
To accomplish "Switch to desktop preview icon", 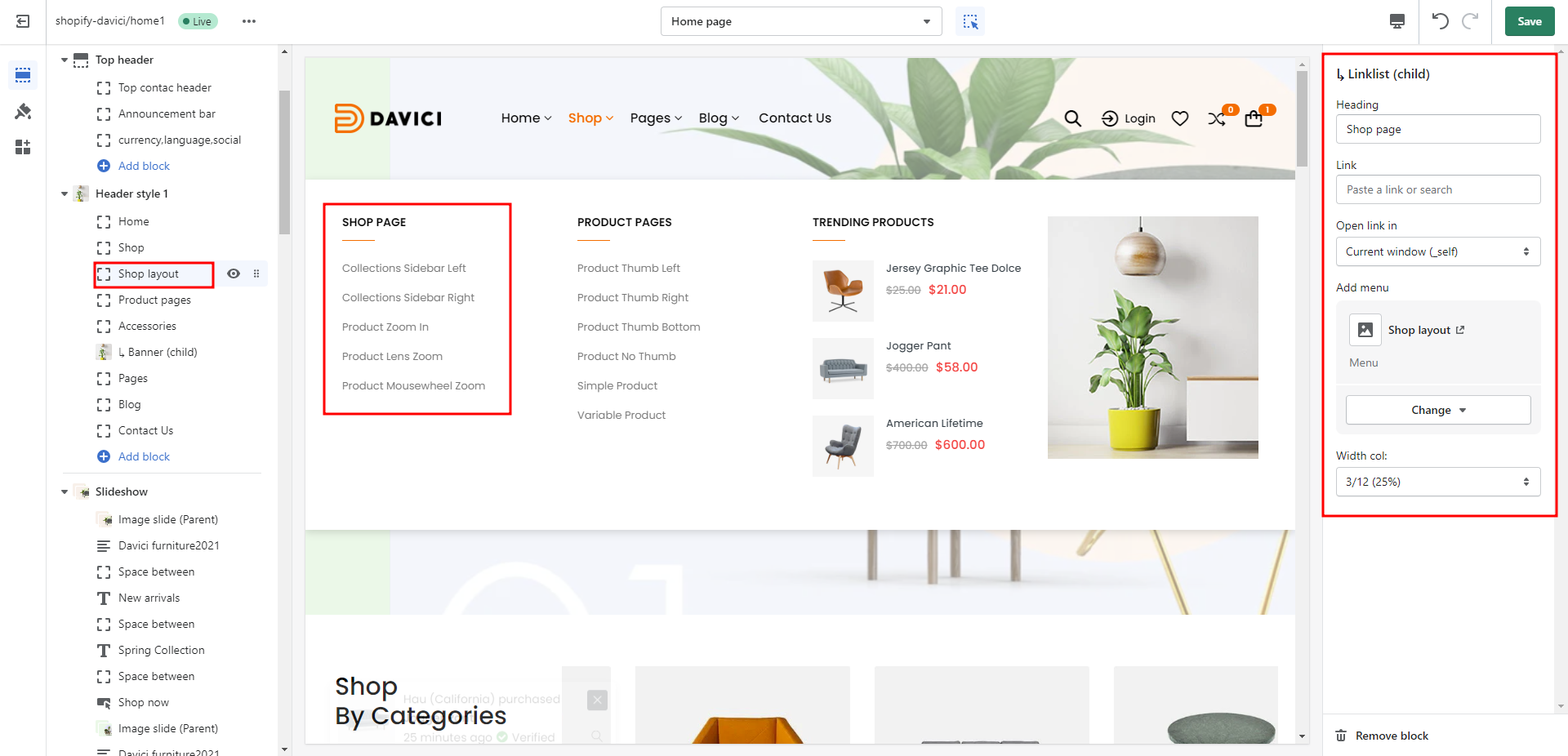I will (1397, 21).
